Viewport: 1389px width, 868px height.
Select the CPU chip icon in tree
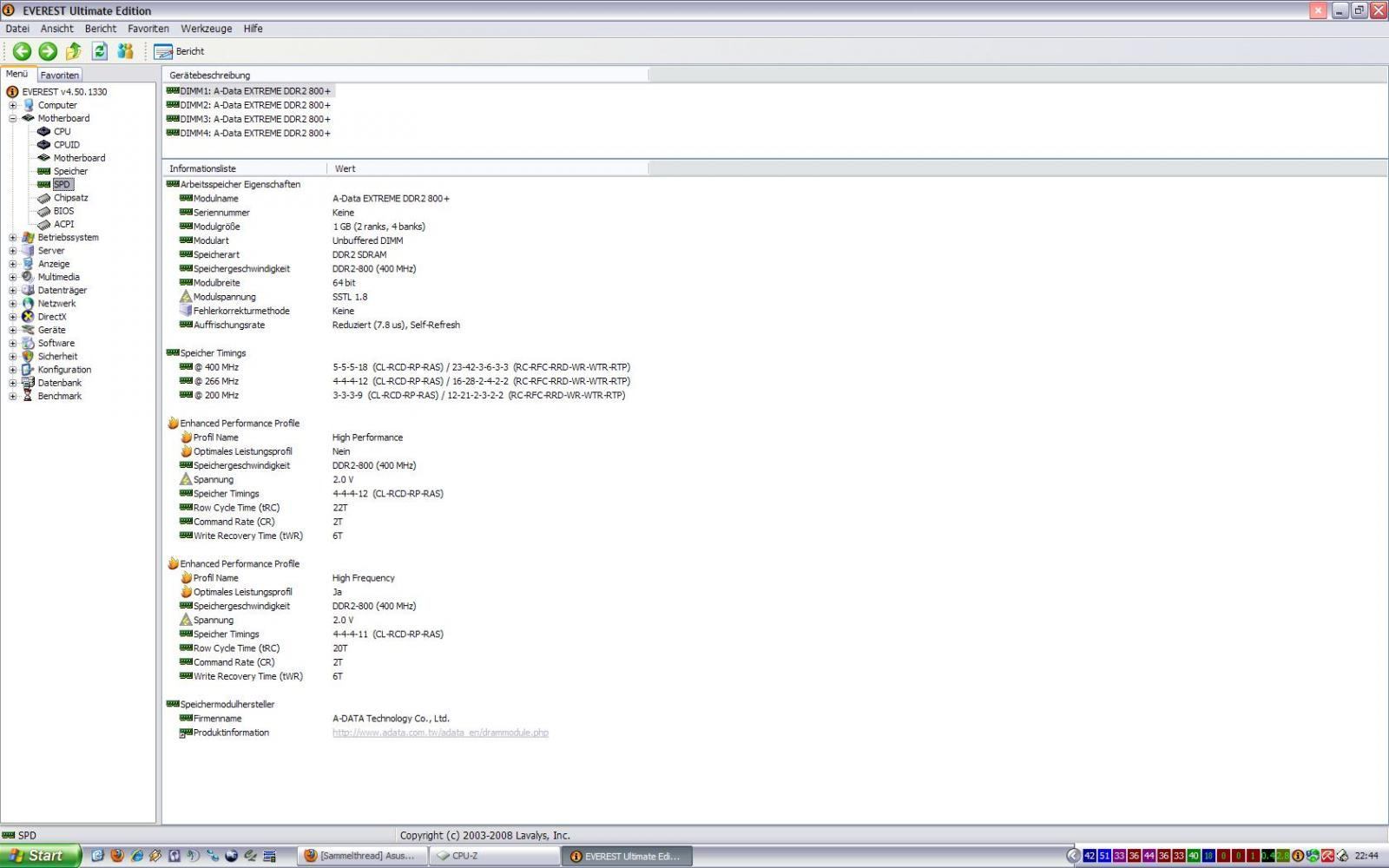[x=43, y=132]
